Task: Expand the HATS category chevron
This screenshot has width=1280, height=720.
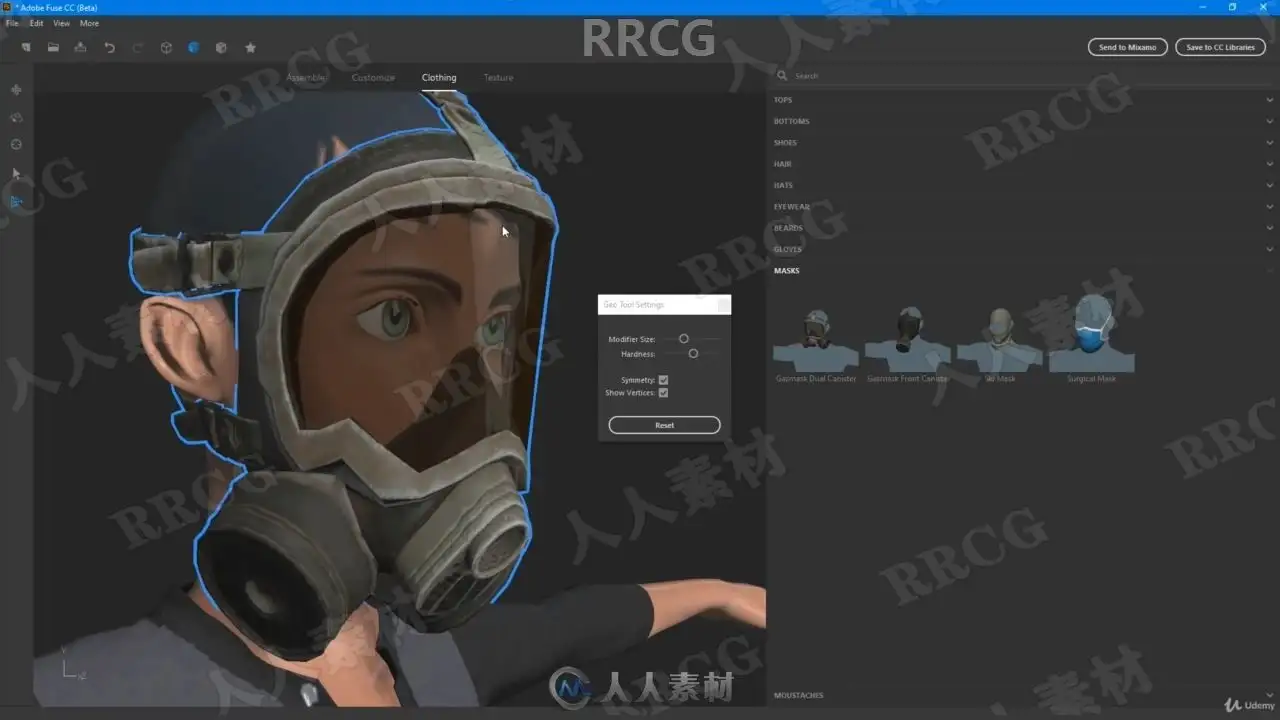Action: pos(1270,185)
